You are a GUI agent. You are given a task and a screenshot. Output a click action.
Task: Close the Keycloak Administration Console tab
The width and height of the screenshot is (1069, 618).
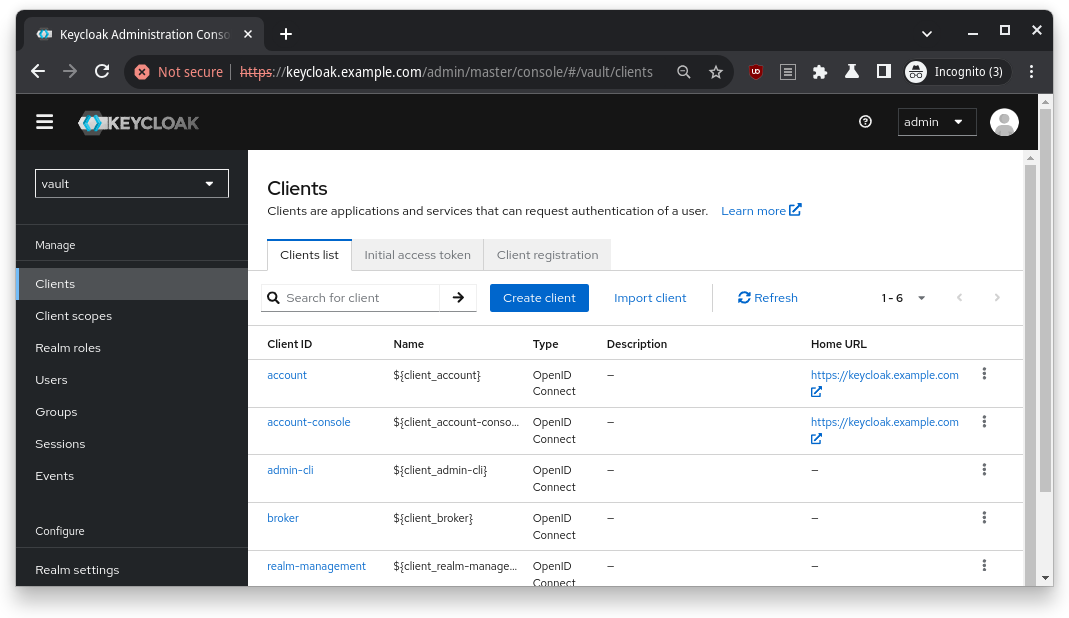(248, 34)
